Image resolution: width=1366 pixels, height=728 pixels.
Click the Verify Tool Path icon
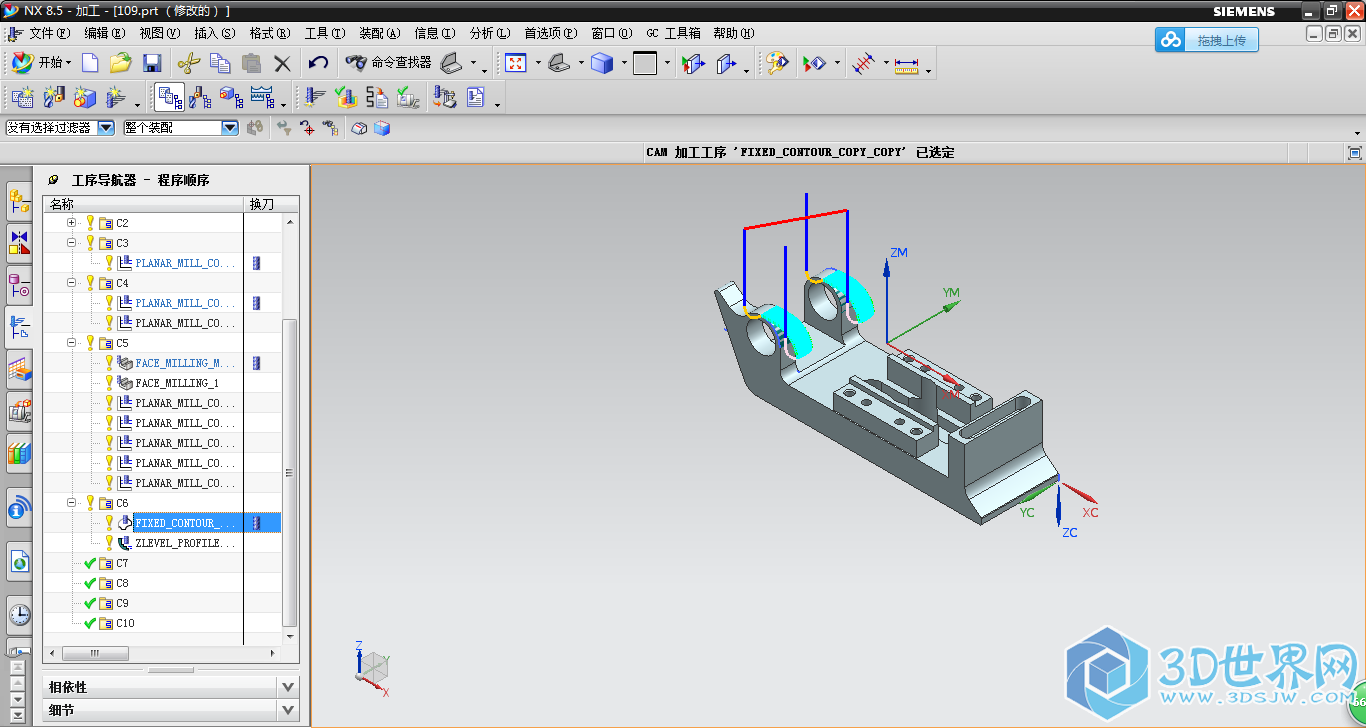[x=347, y=97]
